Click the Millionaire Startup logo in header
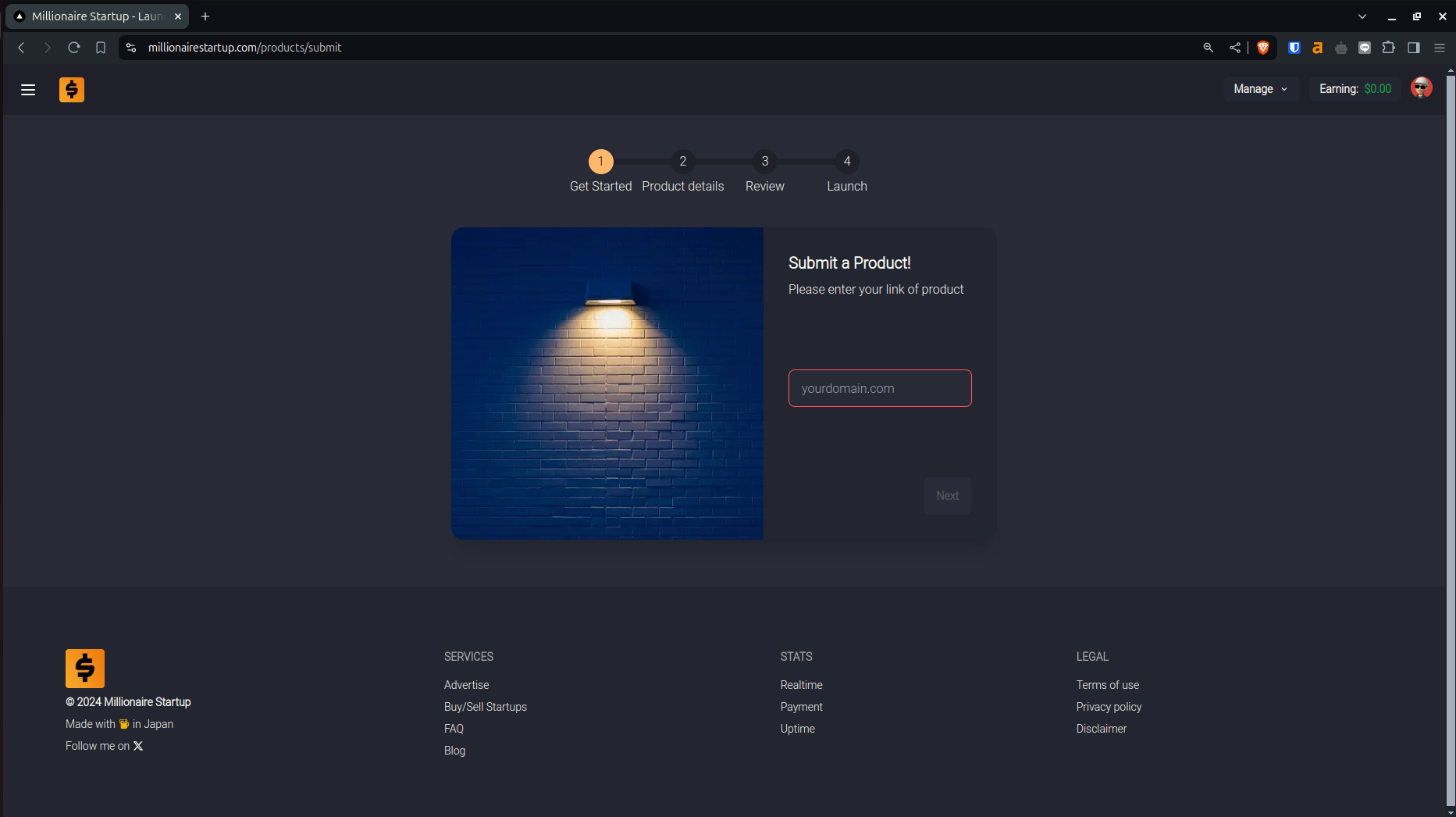1456x817 pixels. (x=72, y=90)
